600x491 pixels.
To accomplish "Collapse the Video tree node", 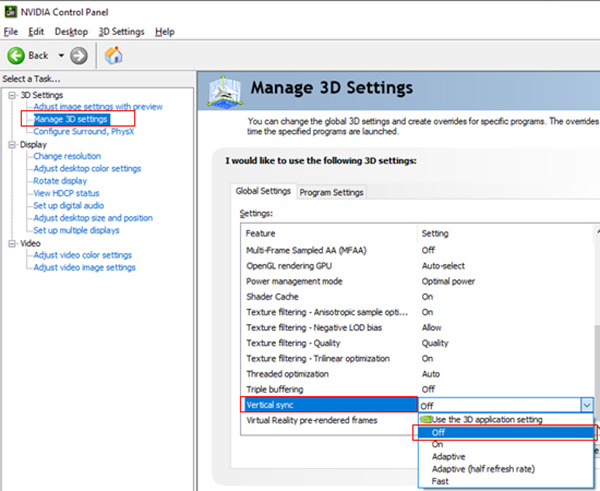I will pos(12,243).
